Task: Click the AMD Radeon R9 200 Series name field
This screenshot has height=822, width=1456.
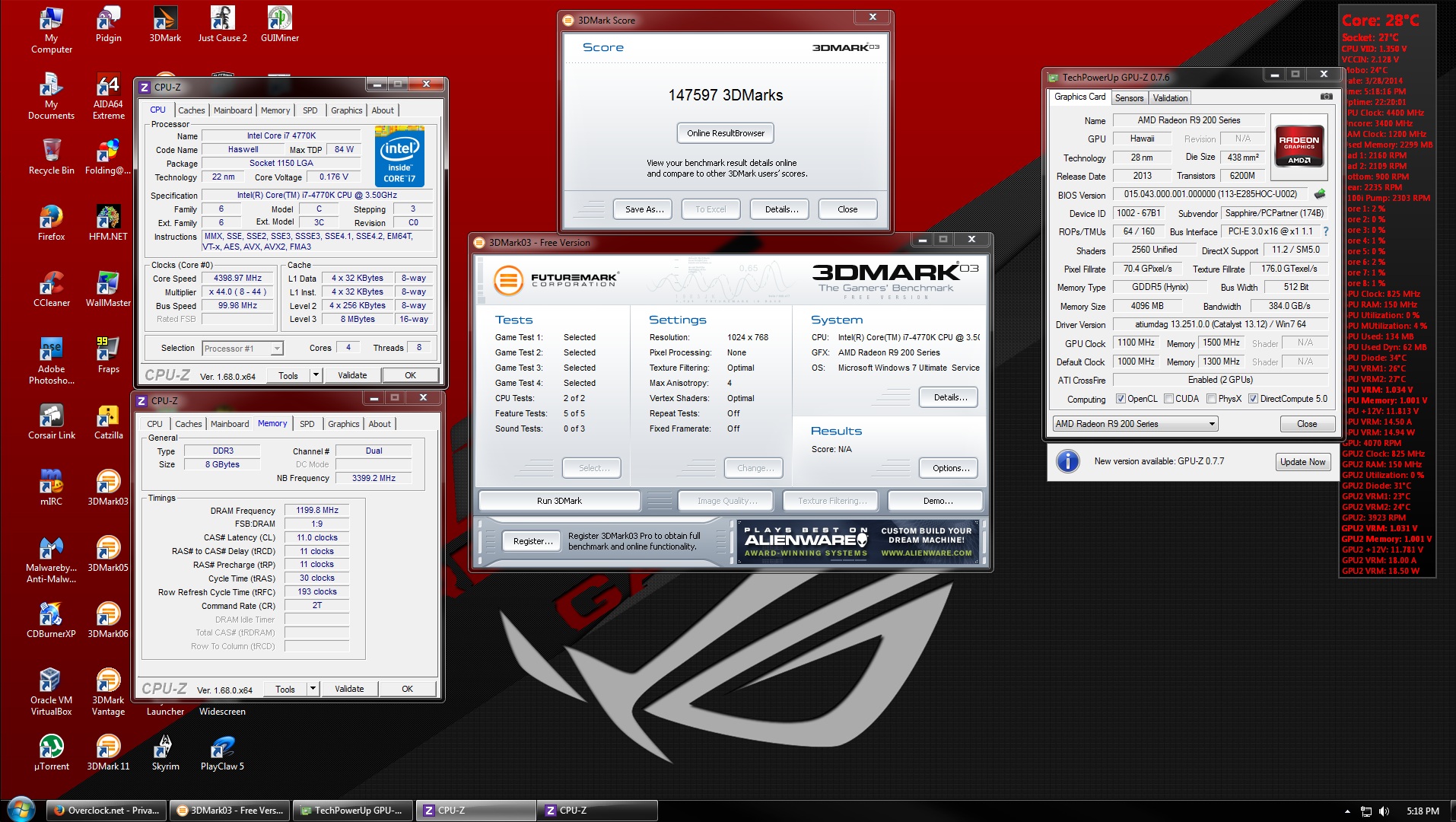Action: click(x=1188, y=120)
